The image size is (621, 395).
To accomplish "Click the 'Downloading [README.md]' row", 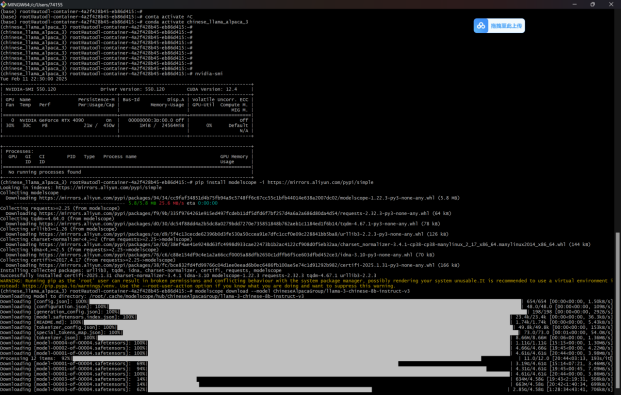I will click(306, 322).
